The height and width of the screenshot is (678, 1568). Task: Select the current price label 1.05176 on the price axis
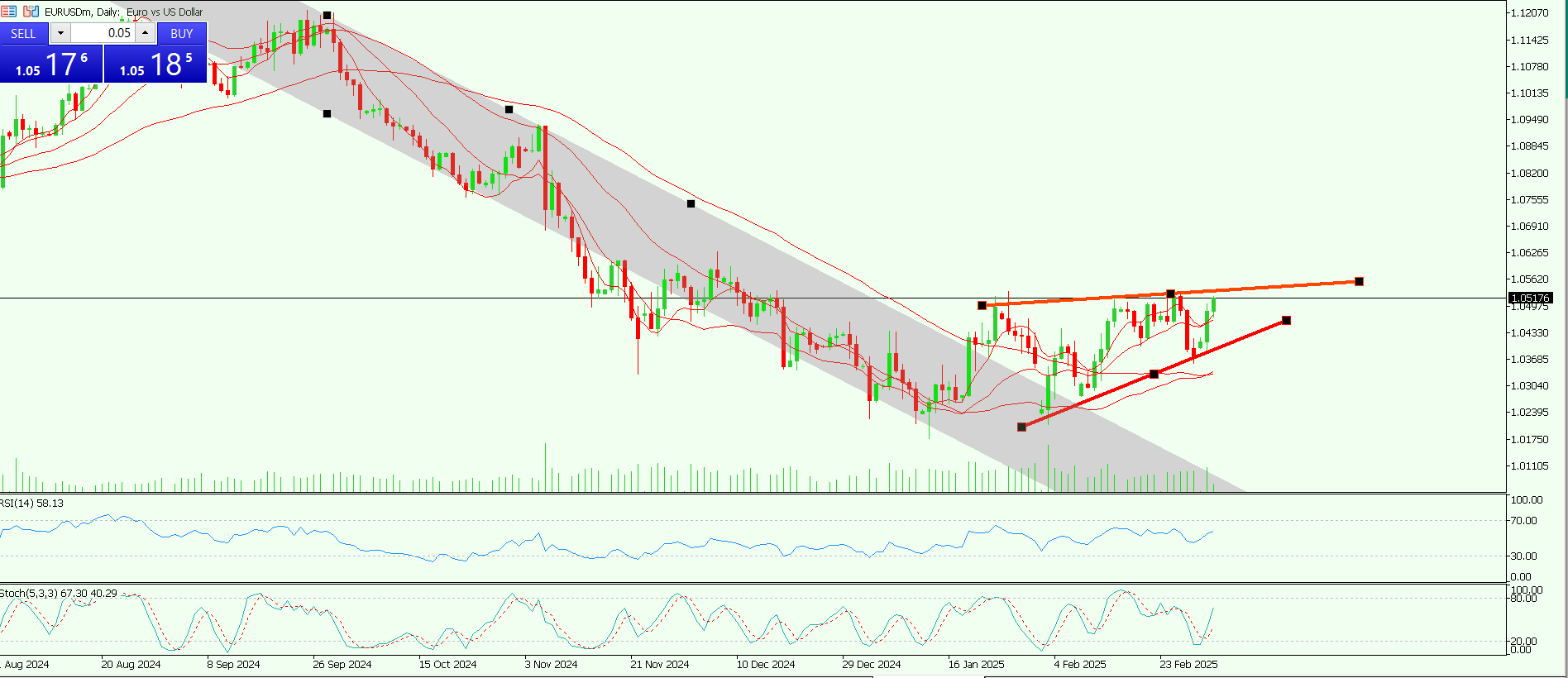coord(1530,298)
